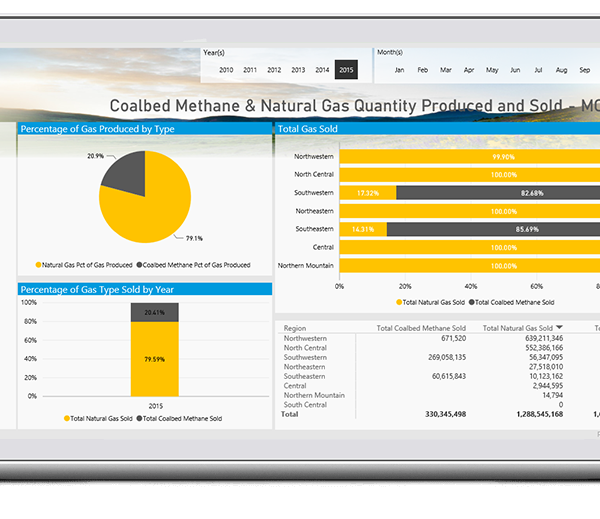Viewport: 600px width, 519px height.
Task: Select year 2012 in the Year slicer
Action: tap(274, 70)
